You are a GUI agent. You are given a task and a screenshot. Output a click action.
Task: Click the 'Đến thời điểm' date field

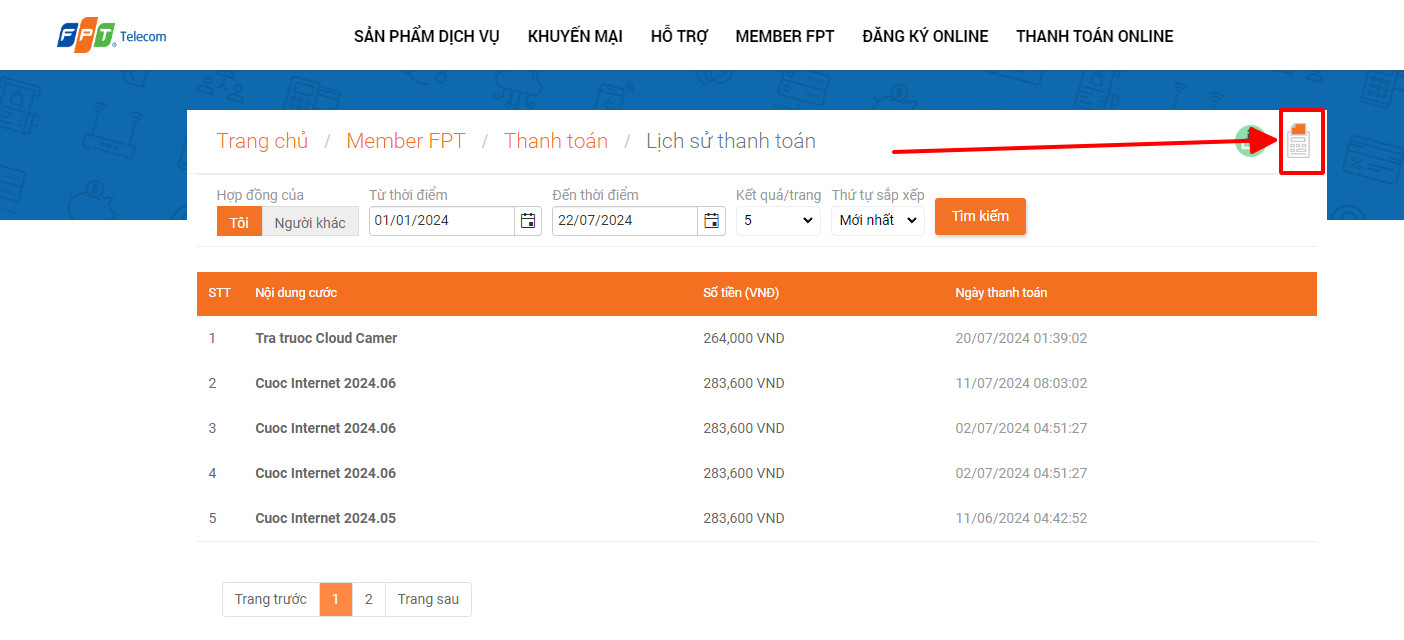625,221
